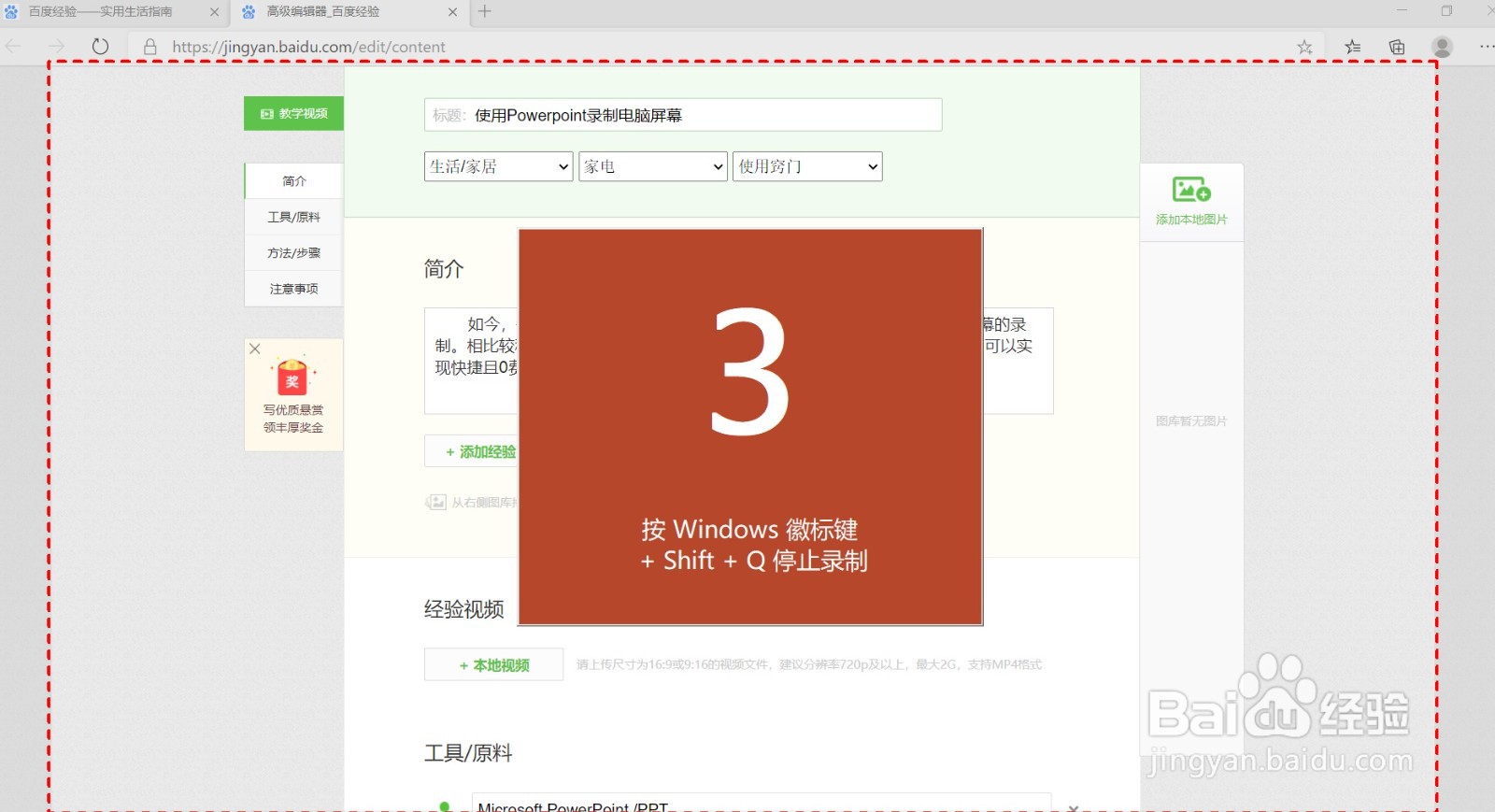Close the 百度经验——实用生活指南 tab
Image resolution: width=1495 pixels, height=812 pixels.
214,12
